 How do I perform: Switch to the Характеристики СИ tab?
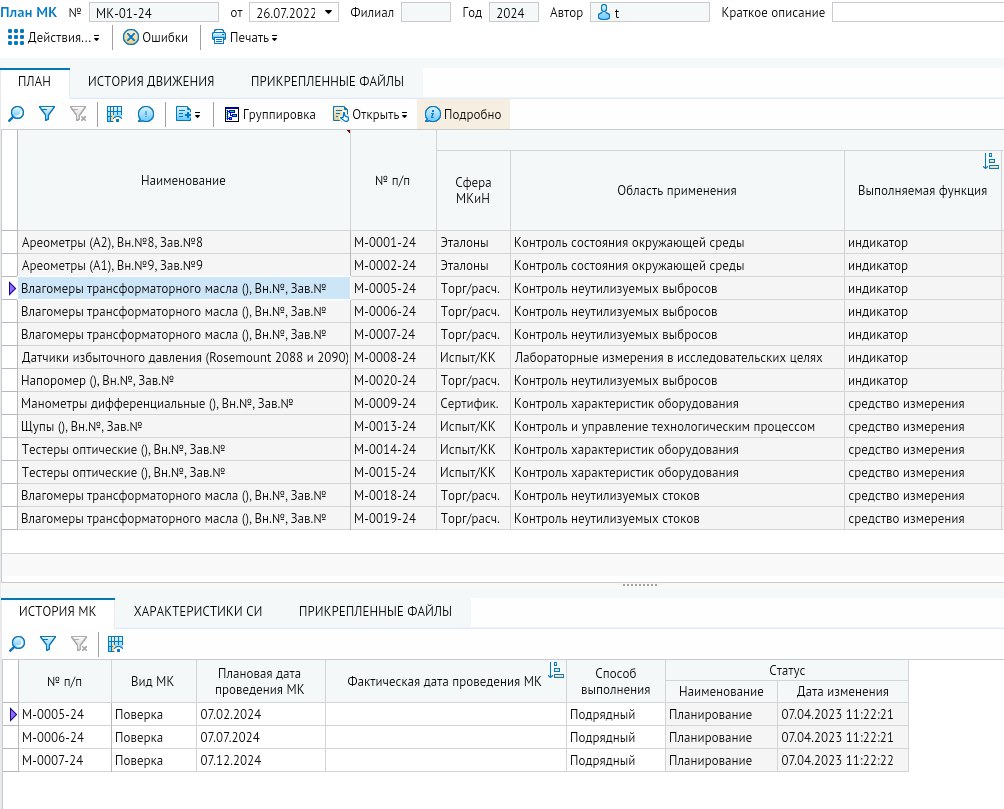coord(197,611)
